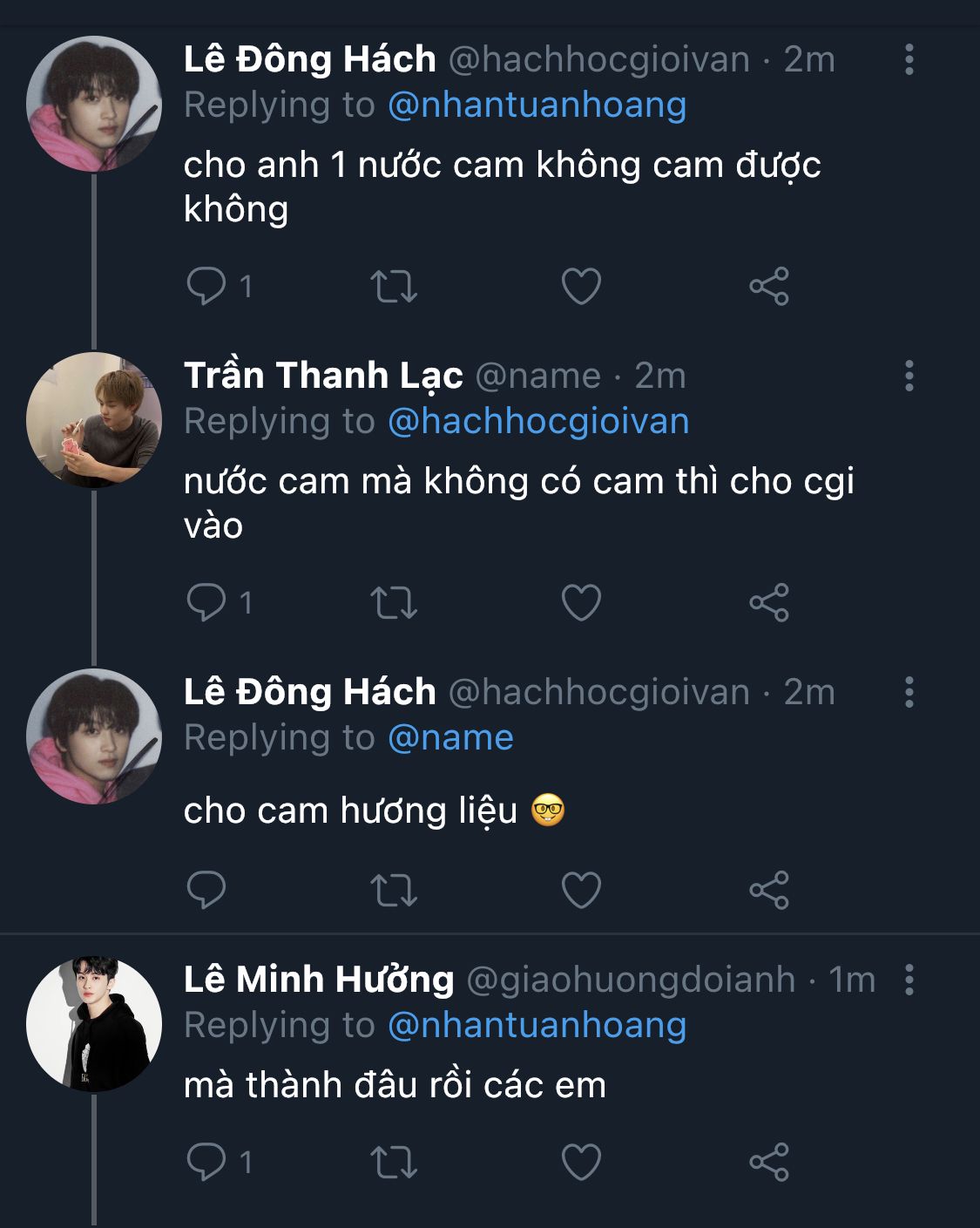Reply to Lê Đông Hách's orange juice tweet
Viewport: 980px width, 1228px height.
(x=206, y=286)
